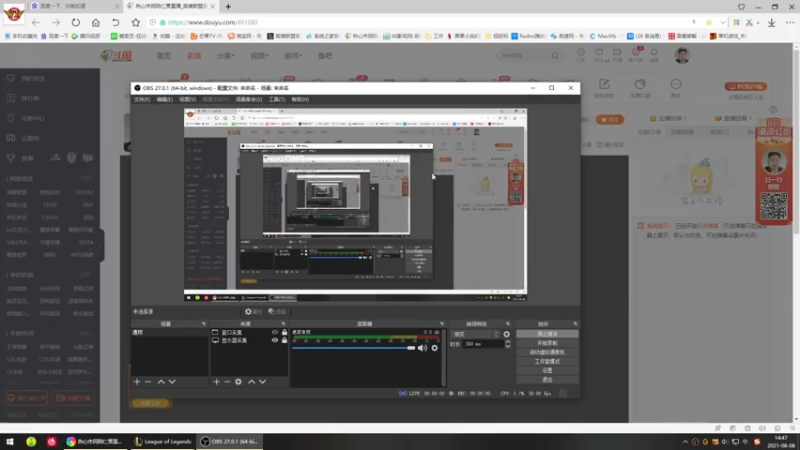Open the 渐变 transition dropdown
This screenshot has width=800, height=450.
[x=475, y=334]
